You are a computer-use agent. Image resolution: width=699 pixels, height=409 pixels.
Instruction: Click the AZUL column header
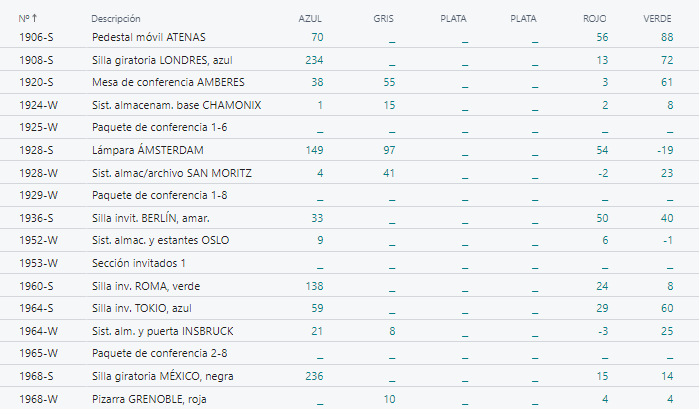click(311, 19)
